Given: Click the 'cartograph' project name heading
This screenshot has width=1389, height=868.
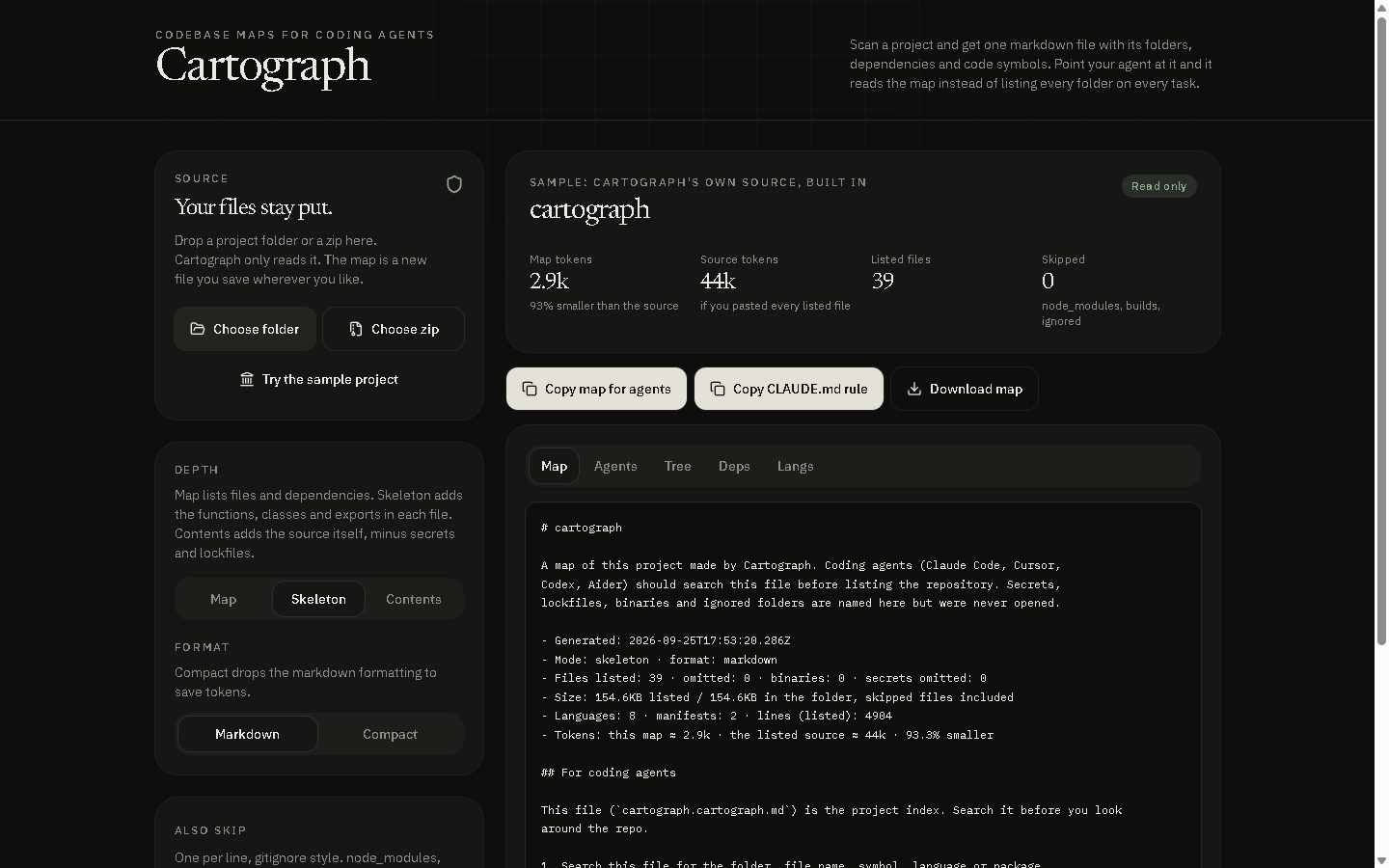Looking at the screenshot, I should coord(589,209).
